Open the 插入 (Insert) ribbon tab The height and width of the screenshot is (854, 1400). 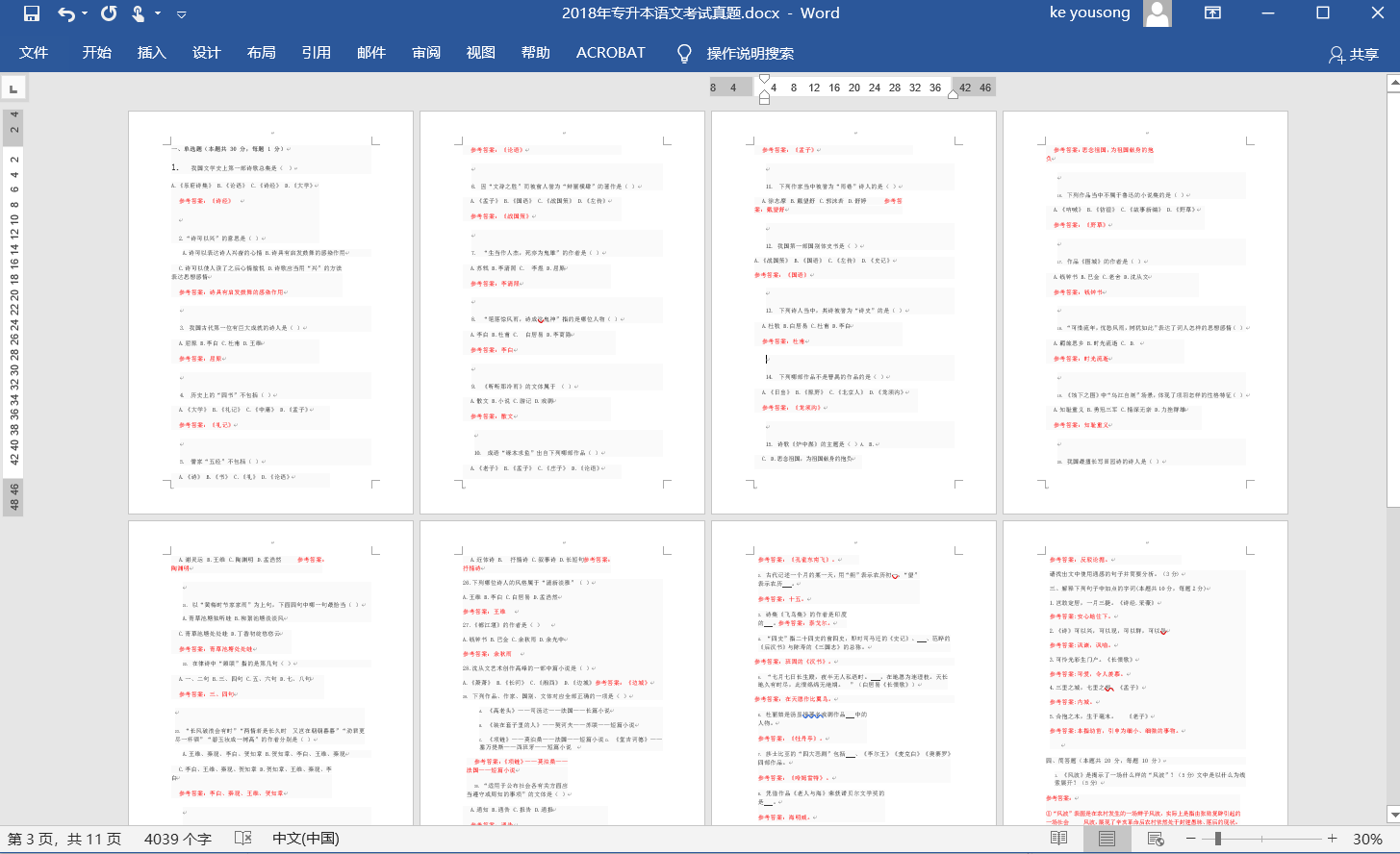click(x=151, y=53)
